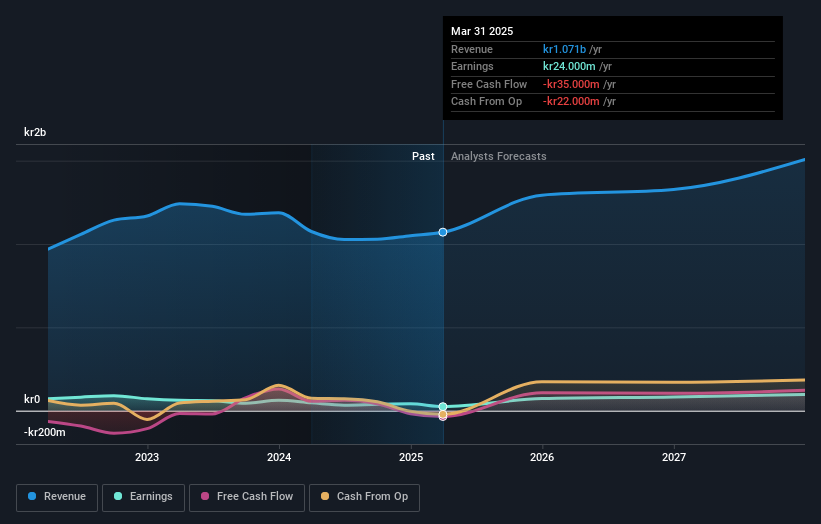Click the Past label on chart
Screen dimensions: 821x524
(x=423, y=157)
